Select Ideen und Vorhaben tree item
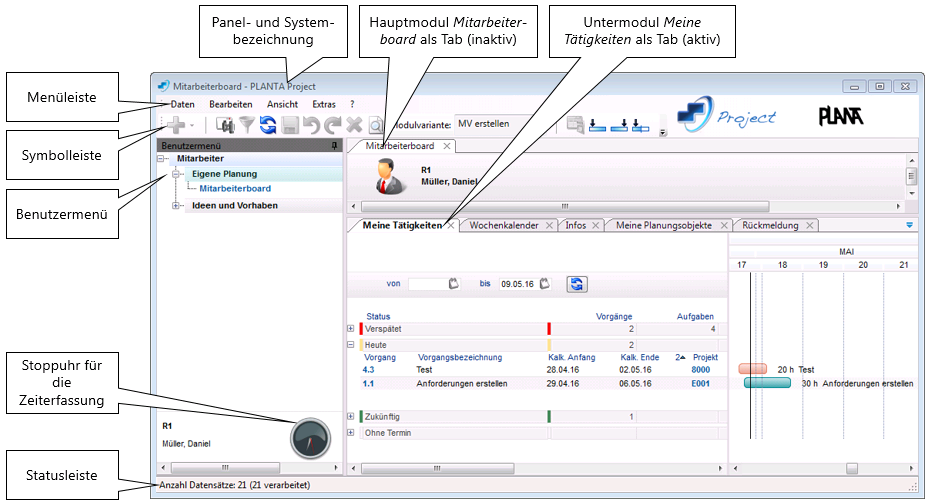The width and height of the screenshot is (930, 503). 235,206
